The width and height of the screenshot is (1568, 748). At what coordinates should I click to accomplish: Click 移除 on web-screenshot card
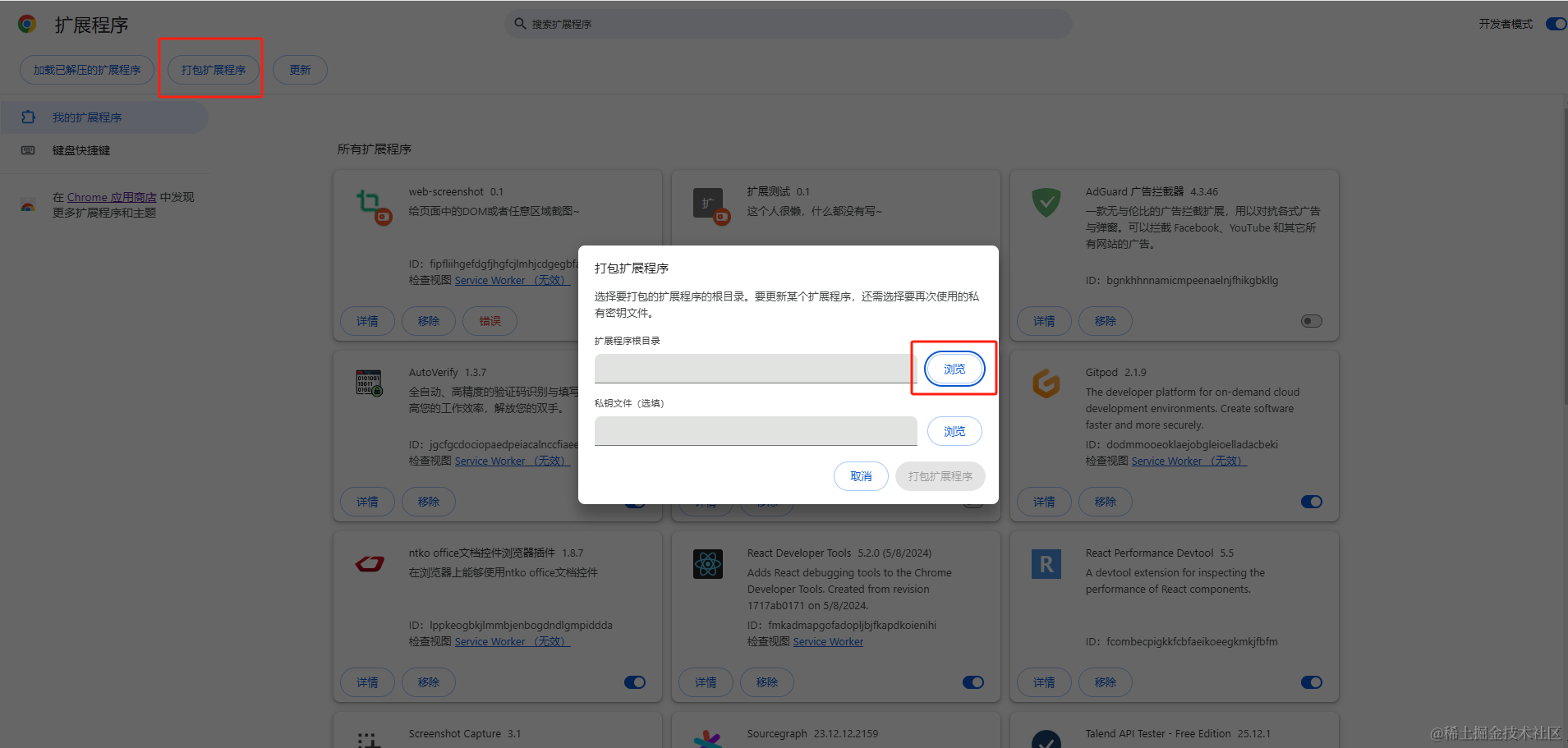pos(429,321)
